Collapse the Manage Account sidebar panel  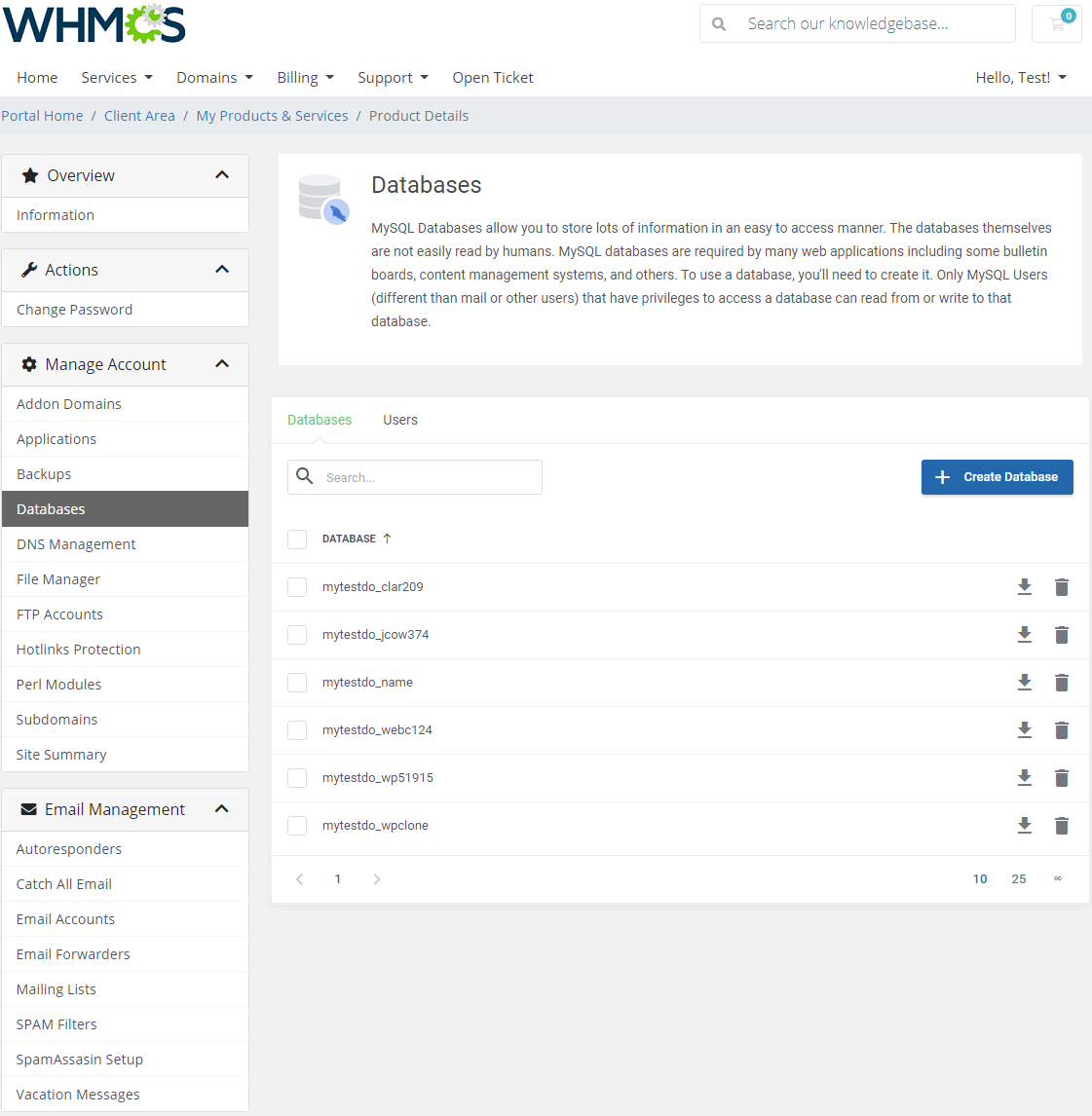tap(222, 364)
